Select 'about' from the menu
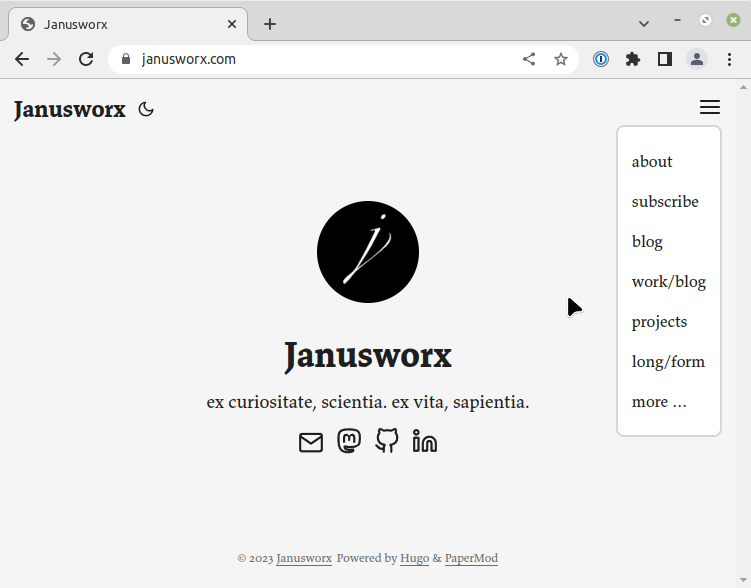 pyautogui.click(x=652, y=161)
